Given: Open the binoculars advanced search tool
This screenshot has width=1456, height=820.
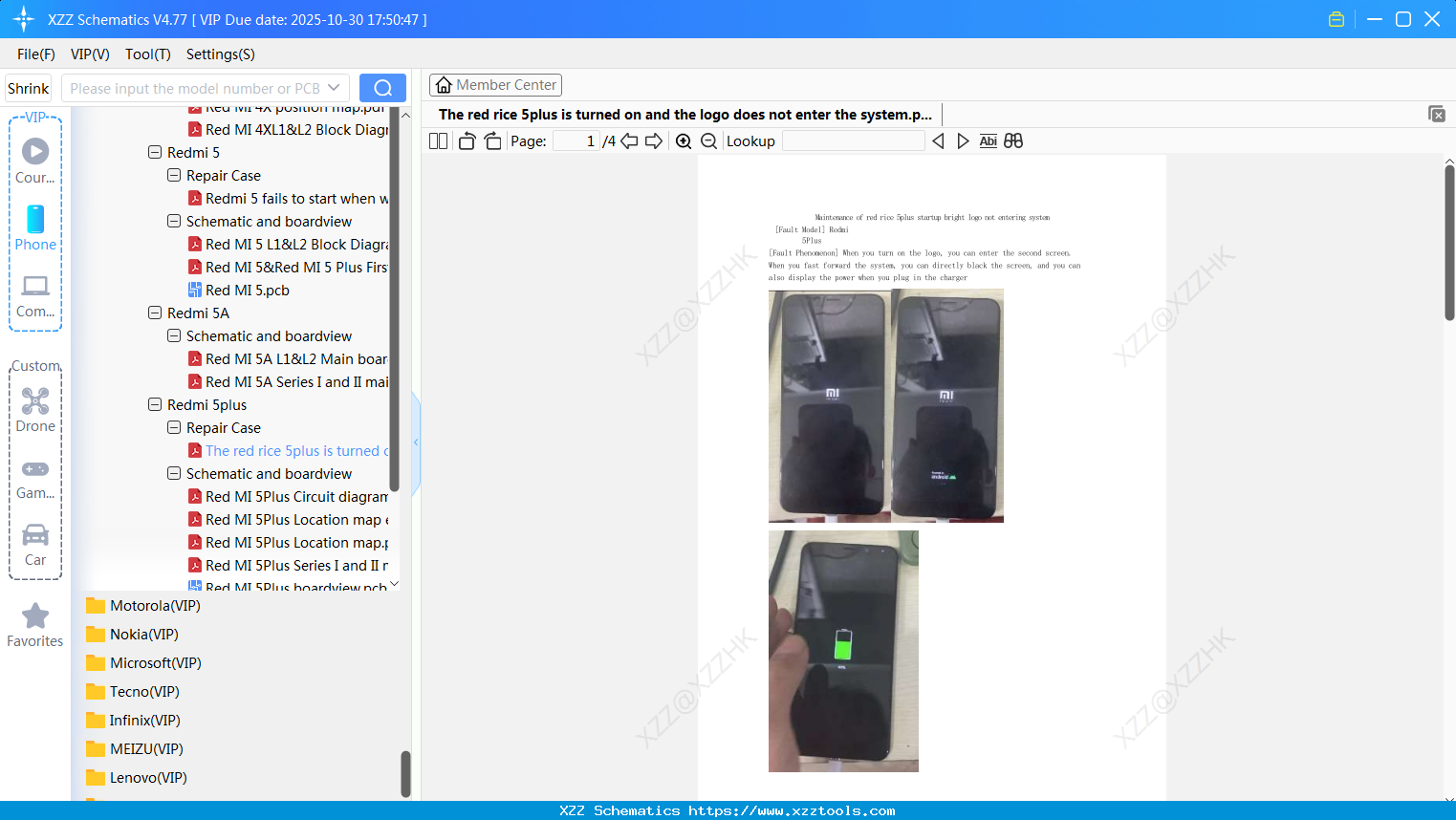Looking at the screenshot, I should (x=1012, y=140).
